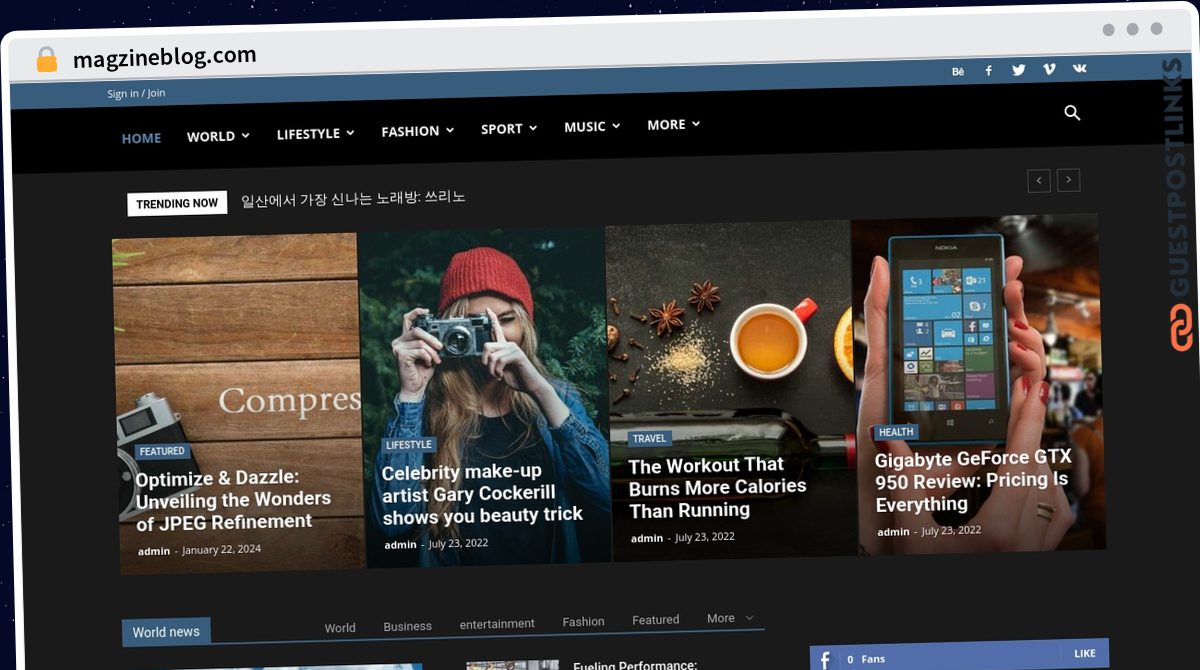Click the search magnifier icon
The height and width of the screenshot is (670, 1200).
(x=1072, y=113)
